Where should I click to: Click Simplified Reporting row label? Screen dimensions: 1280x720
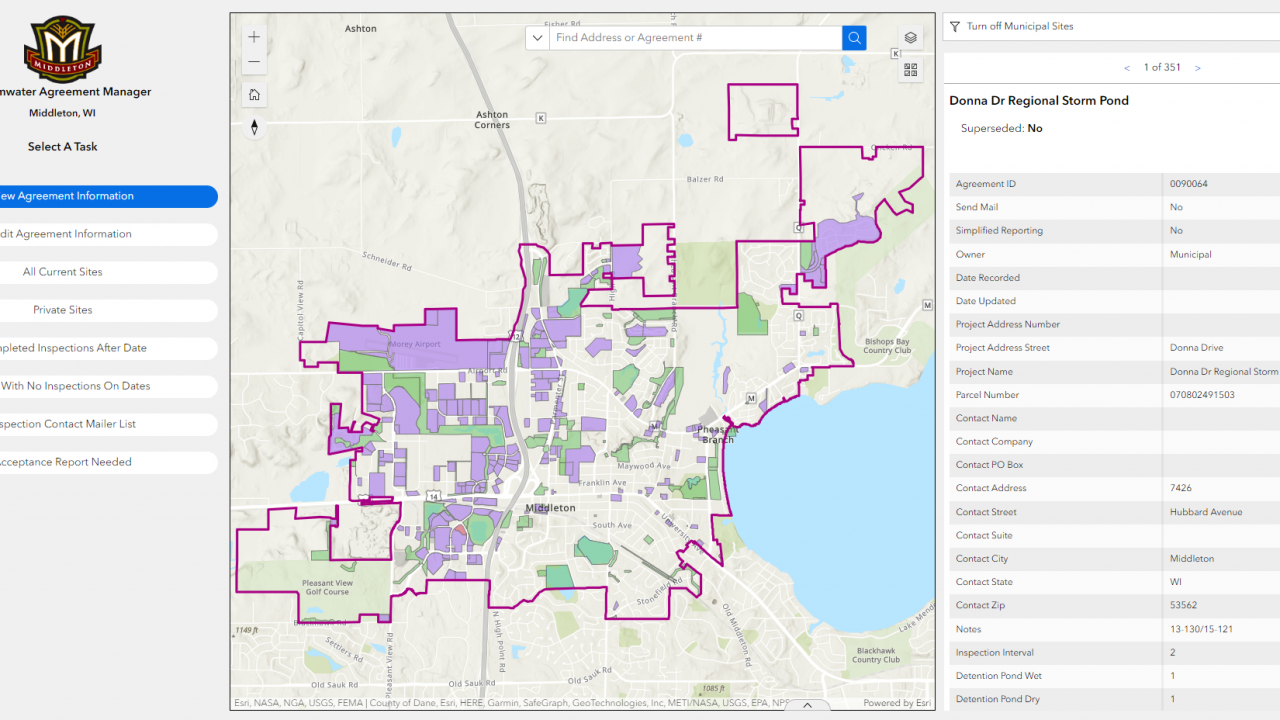[999, 231]
